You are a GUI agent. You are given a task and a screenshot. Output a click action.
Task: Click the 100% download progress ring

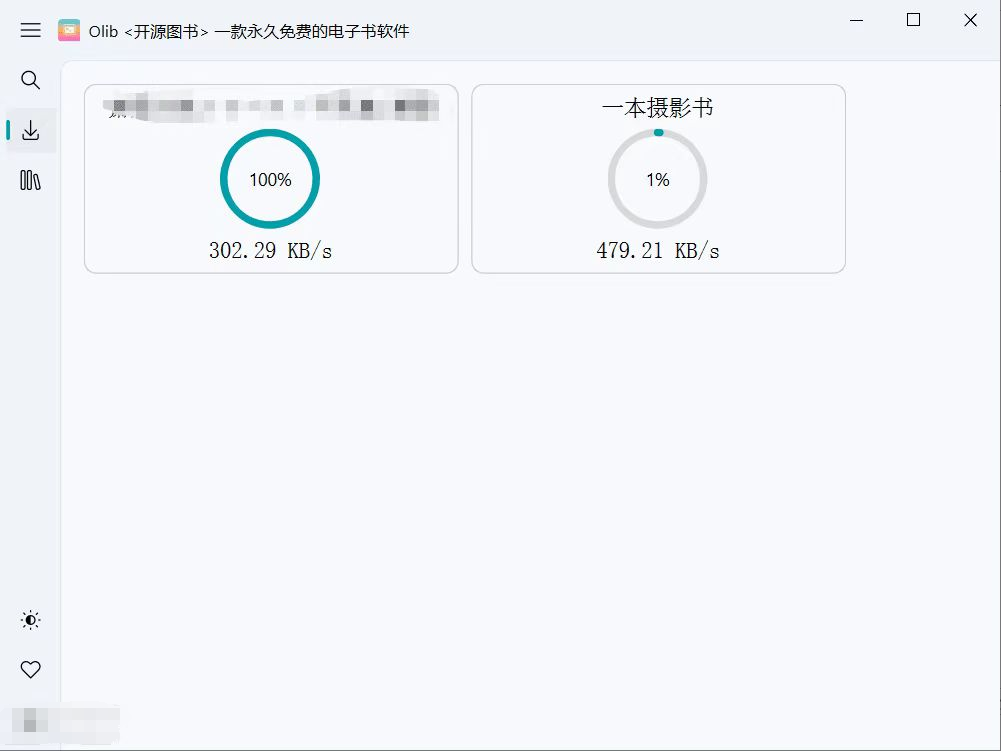click(x=270, y=179)
